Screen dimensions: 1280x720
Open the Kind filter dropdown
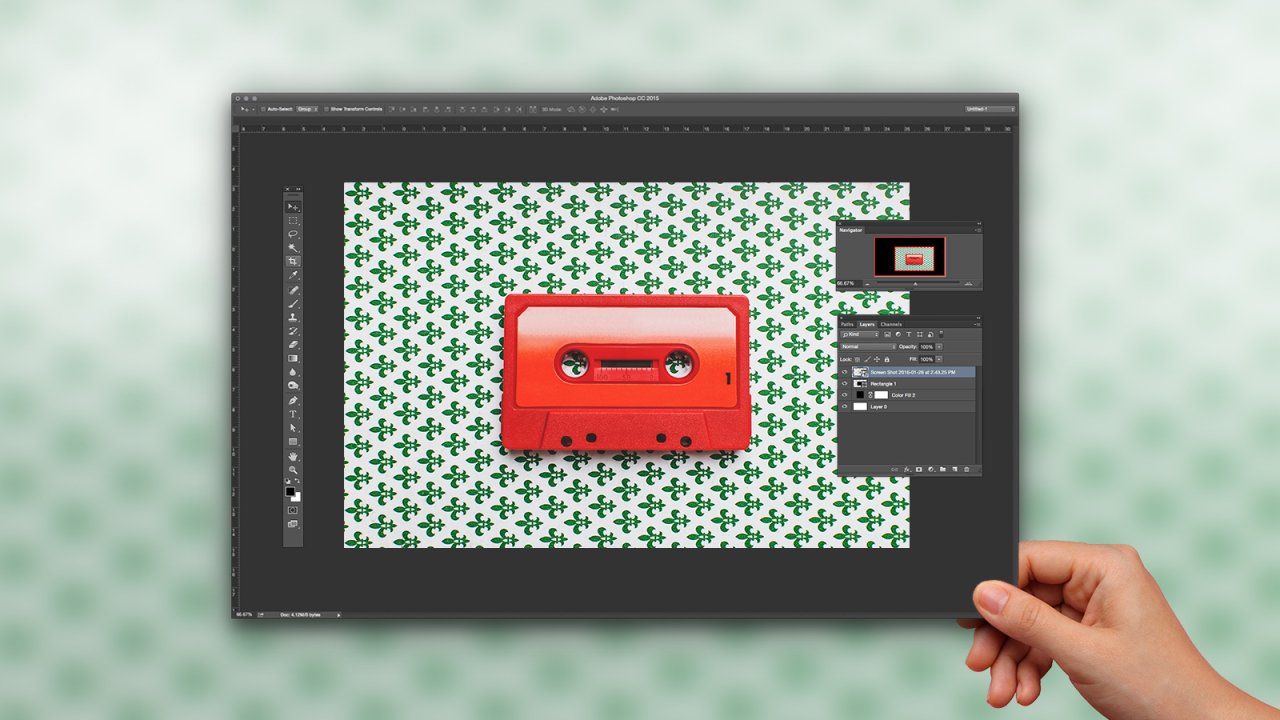[x=860, y=334]
